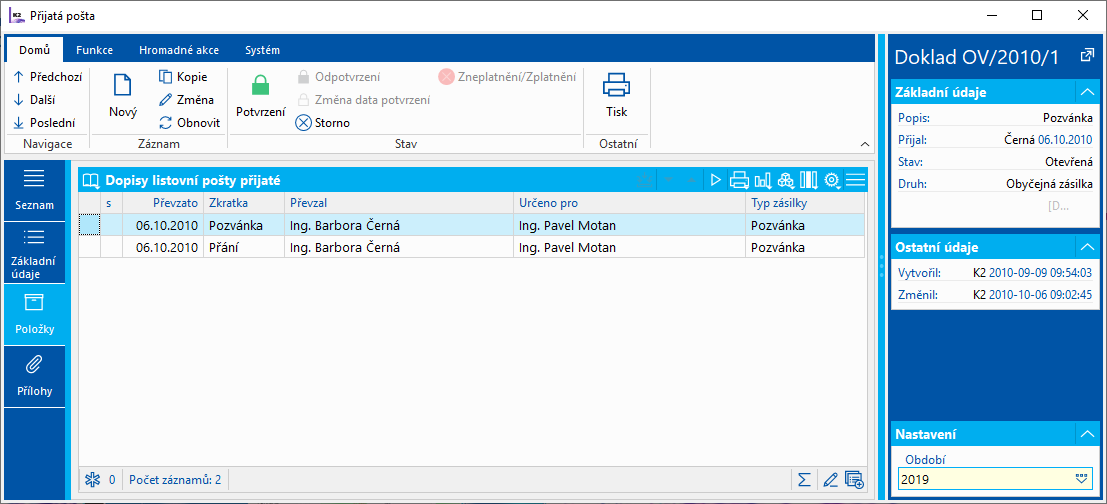Click the book icon beside the grid title
Viewport: 1107px width, 504px height.
[x=91, y=181]
